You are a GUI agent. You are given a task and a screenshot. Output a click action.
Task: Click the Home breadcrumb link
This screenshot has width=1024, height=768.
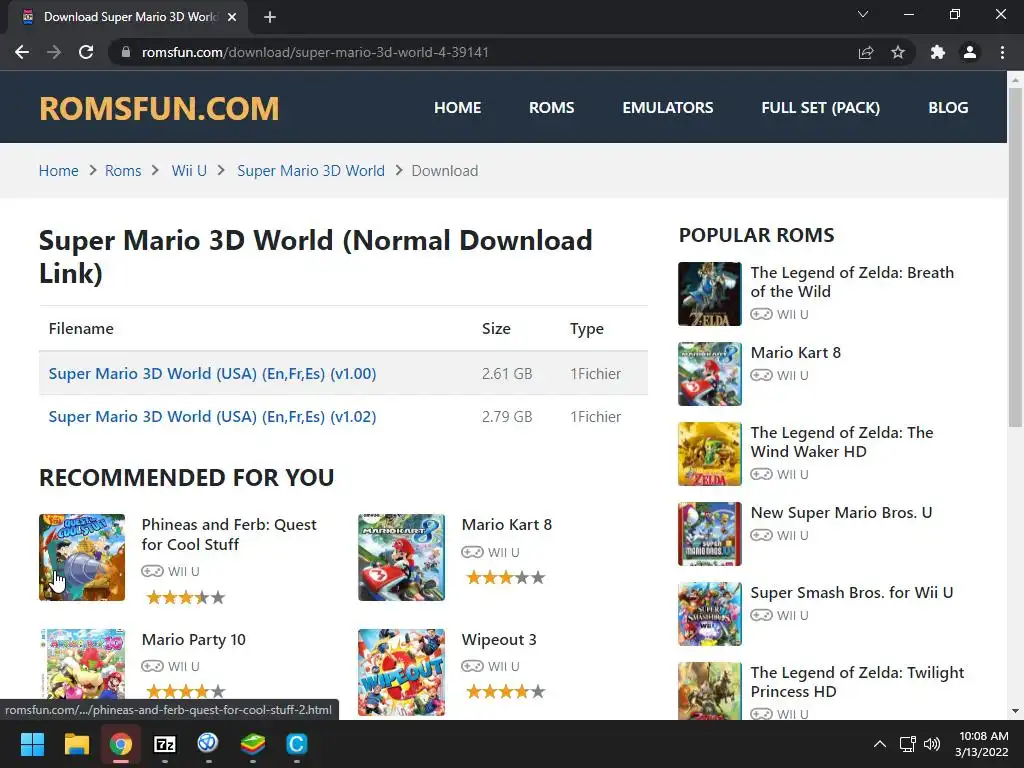tap(59, 170)
